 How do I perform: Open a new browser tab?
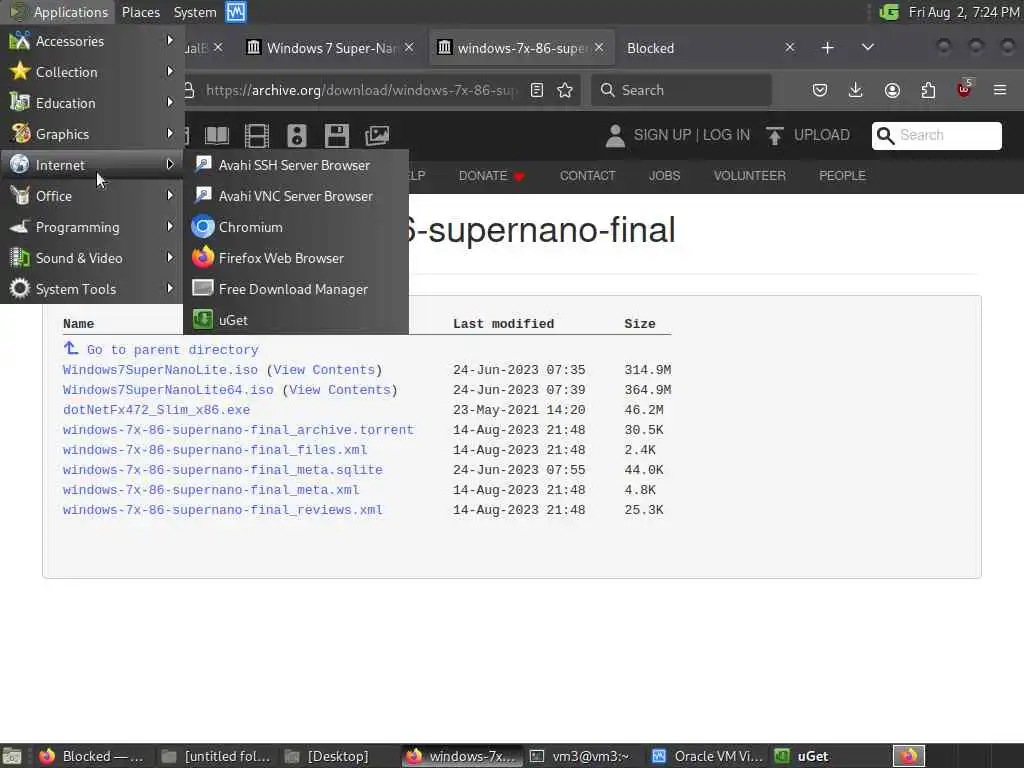pos(827,48)
